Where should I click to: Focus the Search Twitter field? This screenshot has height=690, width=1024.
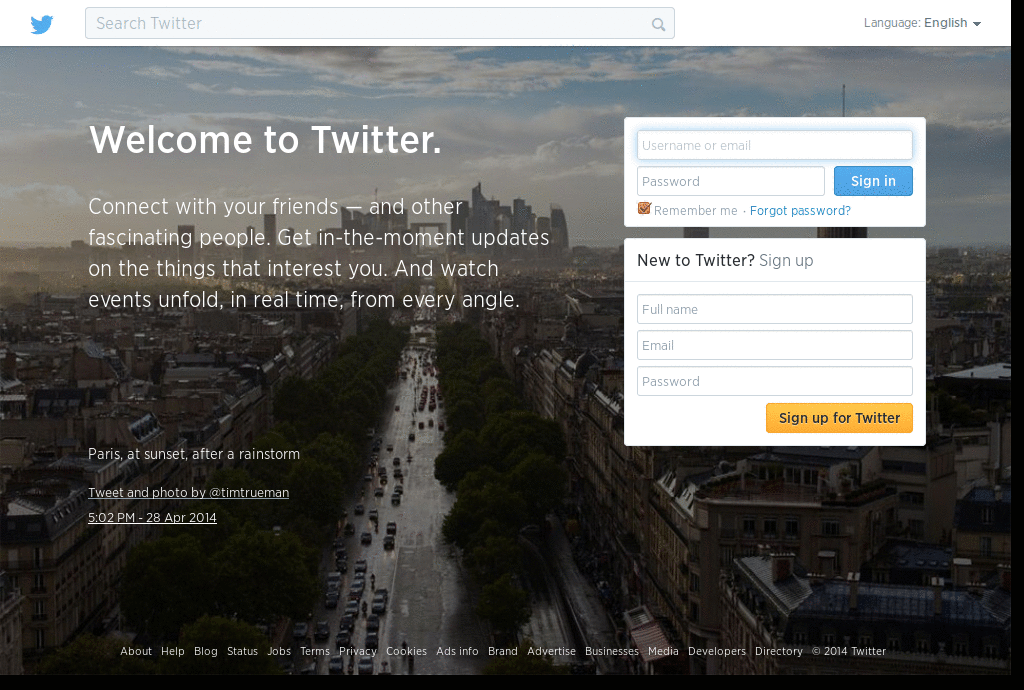coord(379,24)
